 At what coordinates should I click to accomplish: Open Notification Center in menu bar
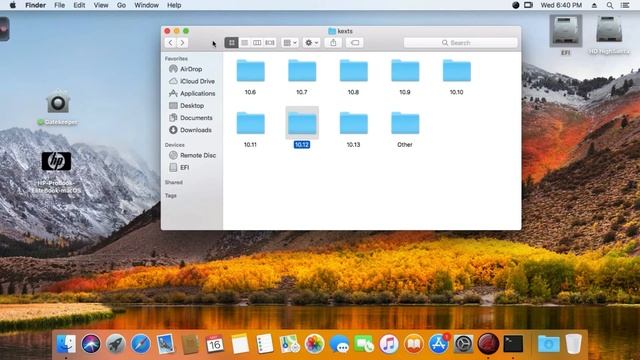tap(625, 5)
